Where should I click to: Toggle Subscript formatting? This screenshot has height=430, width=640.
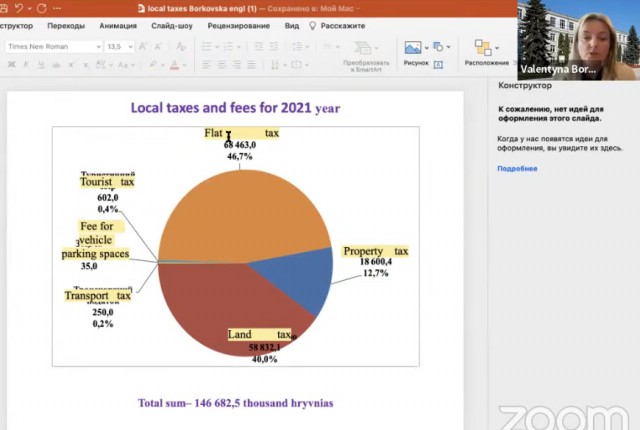(86, 65)
